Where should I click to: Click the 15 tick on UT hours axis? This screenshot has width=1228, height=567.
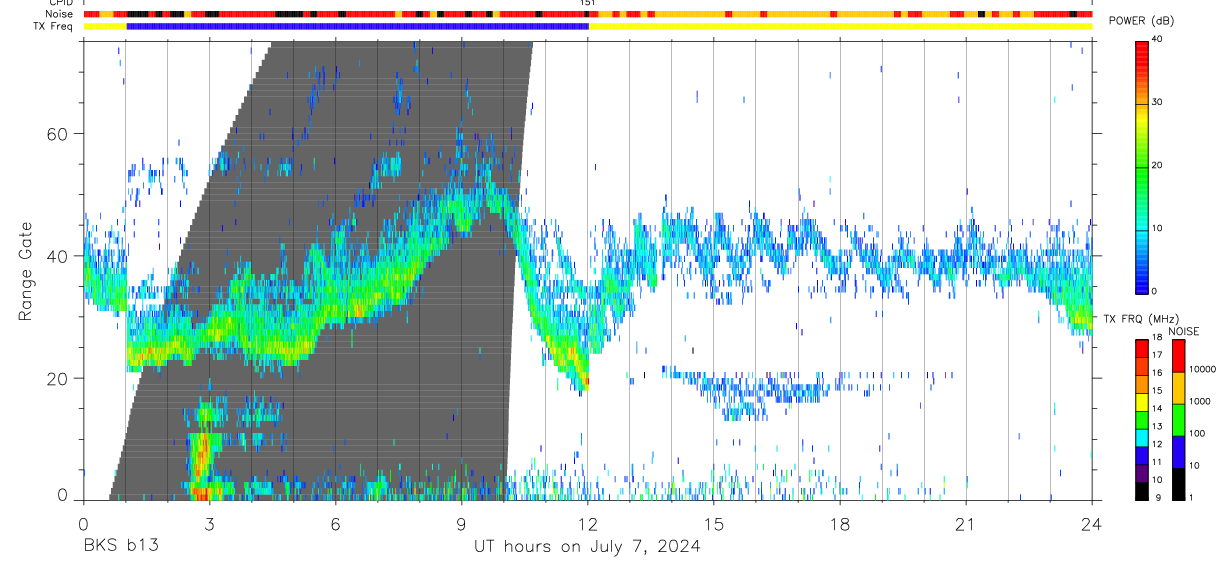coord(714,524)
